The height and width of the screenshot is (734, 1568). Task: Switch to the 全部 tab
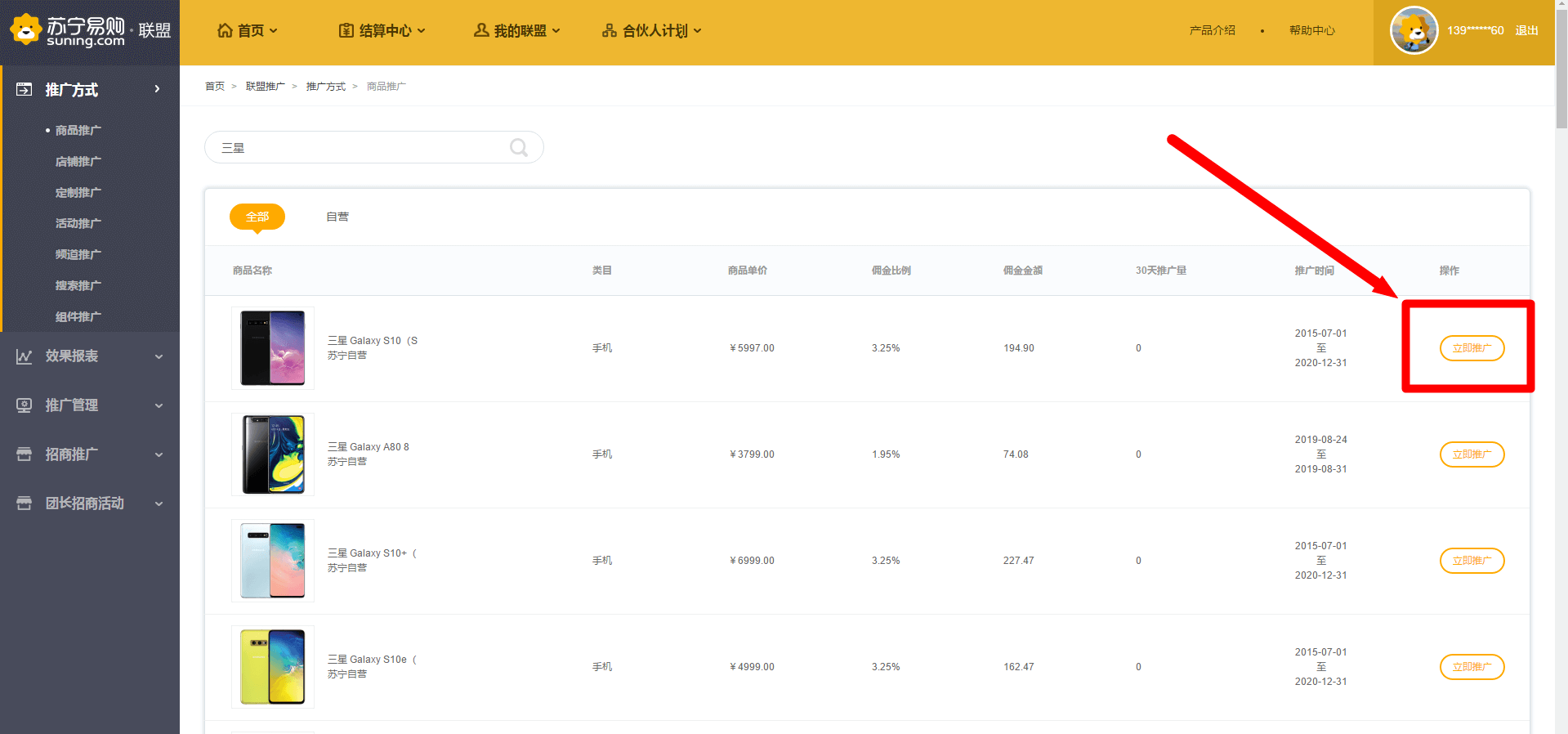257,217
